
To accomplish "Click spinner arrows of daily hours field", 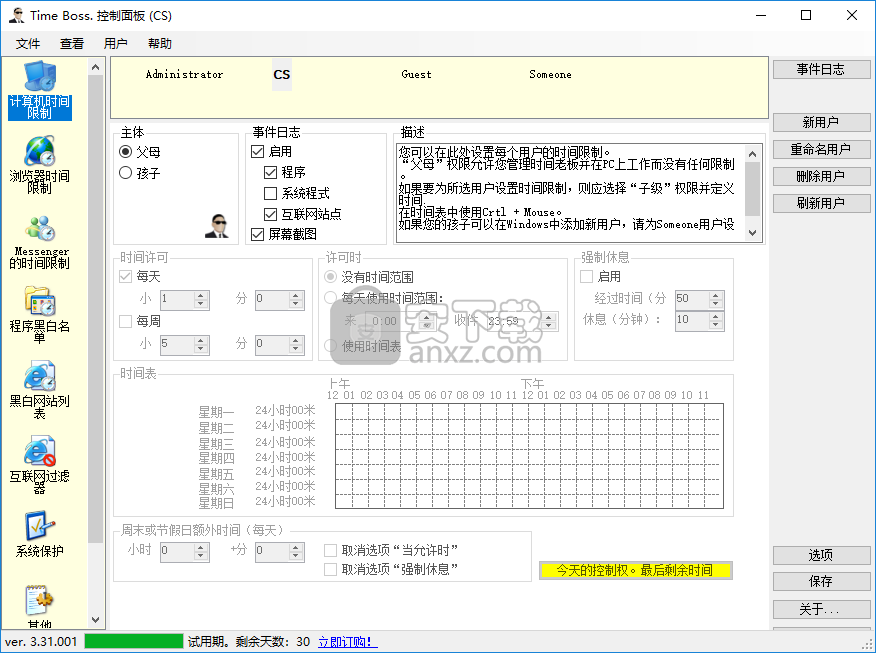I will pos(201,300).
